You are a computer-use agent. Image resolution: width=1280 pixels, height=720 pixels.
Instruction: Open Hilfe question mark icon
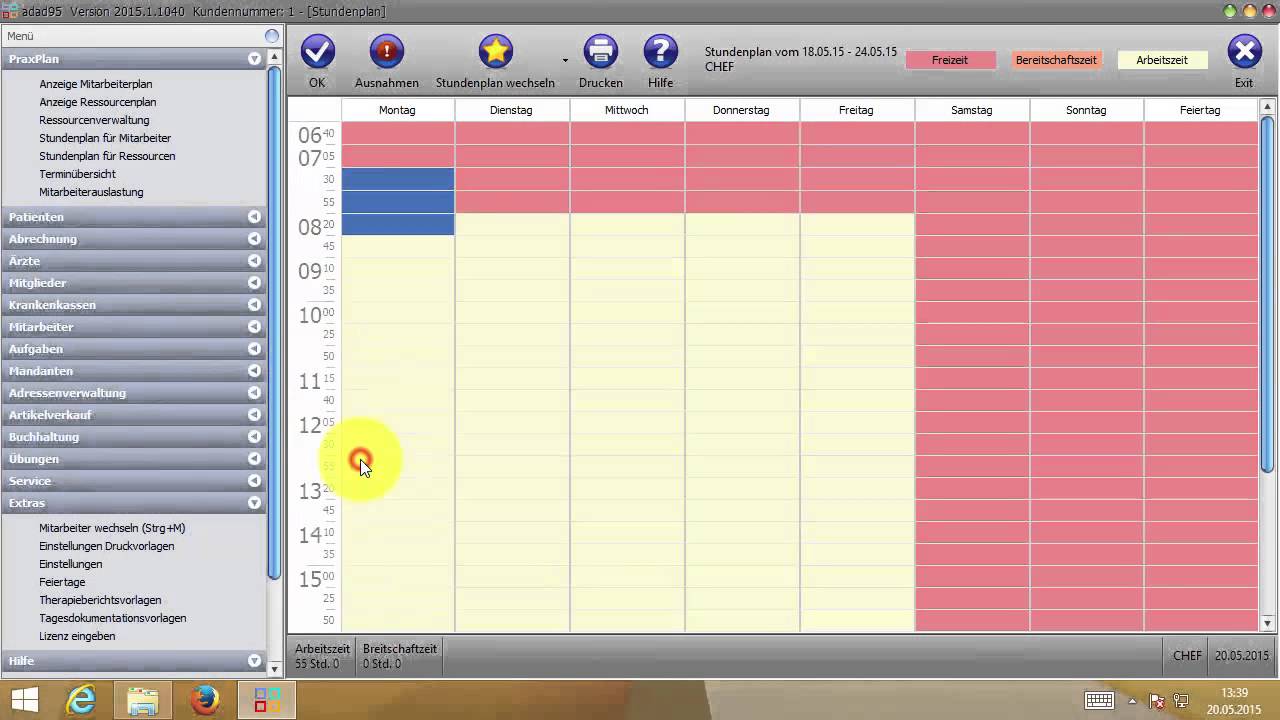(x=660, y=51)
